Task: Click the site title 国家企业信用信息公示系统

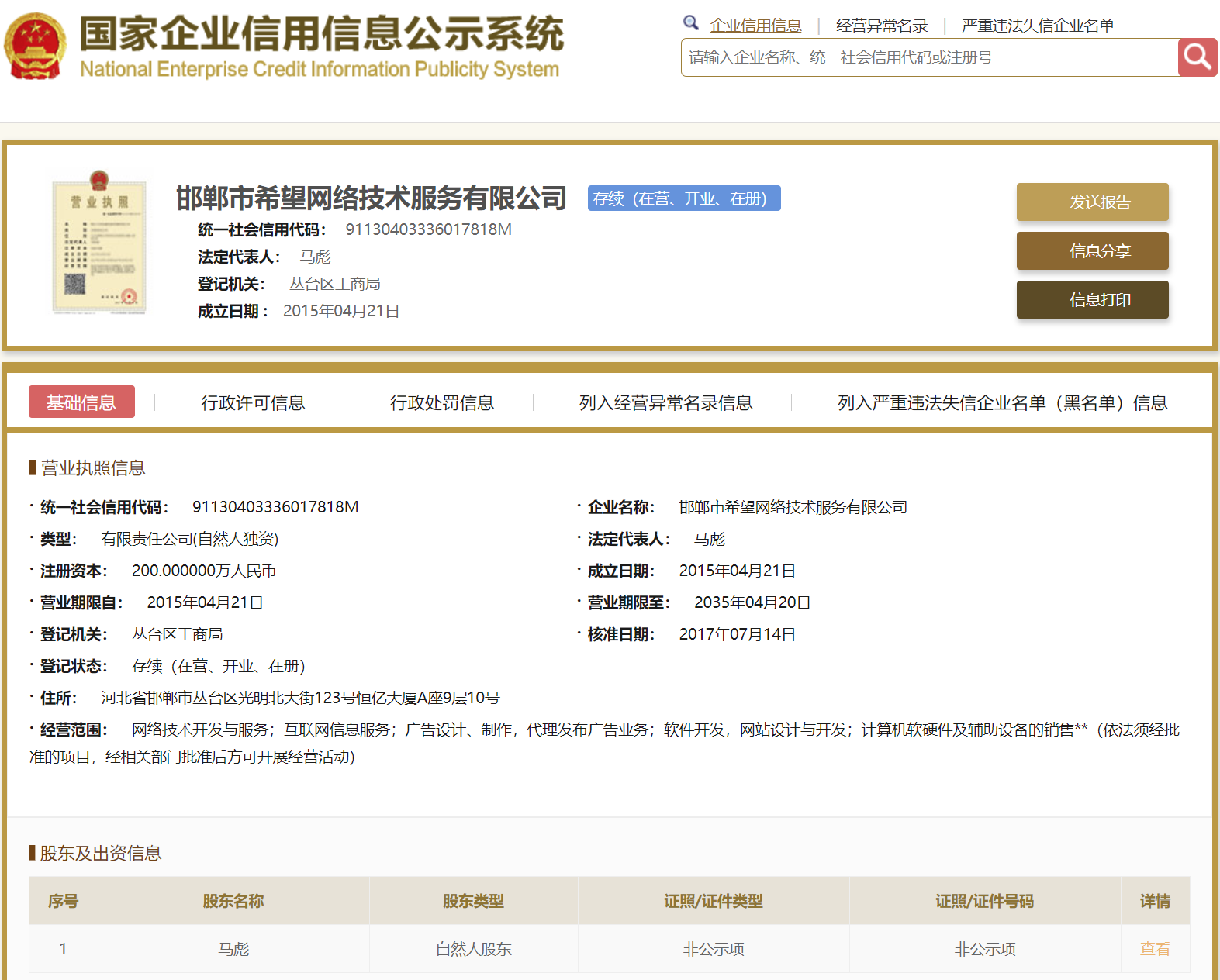Action: [321, 34]
